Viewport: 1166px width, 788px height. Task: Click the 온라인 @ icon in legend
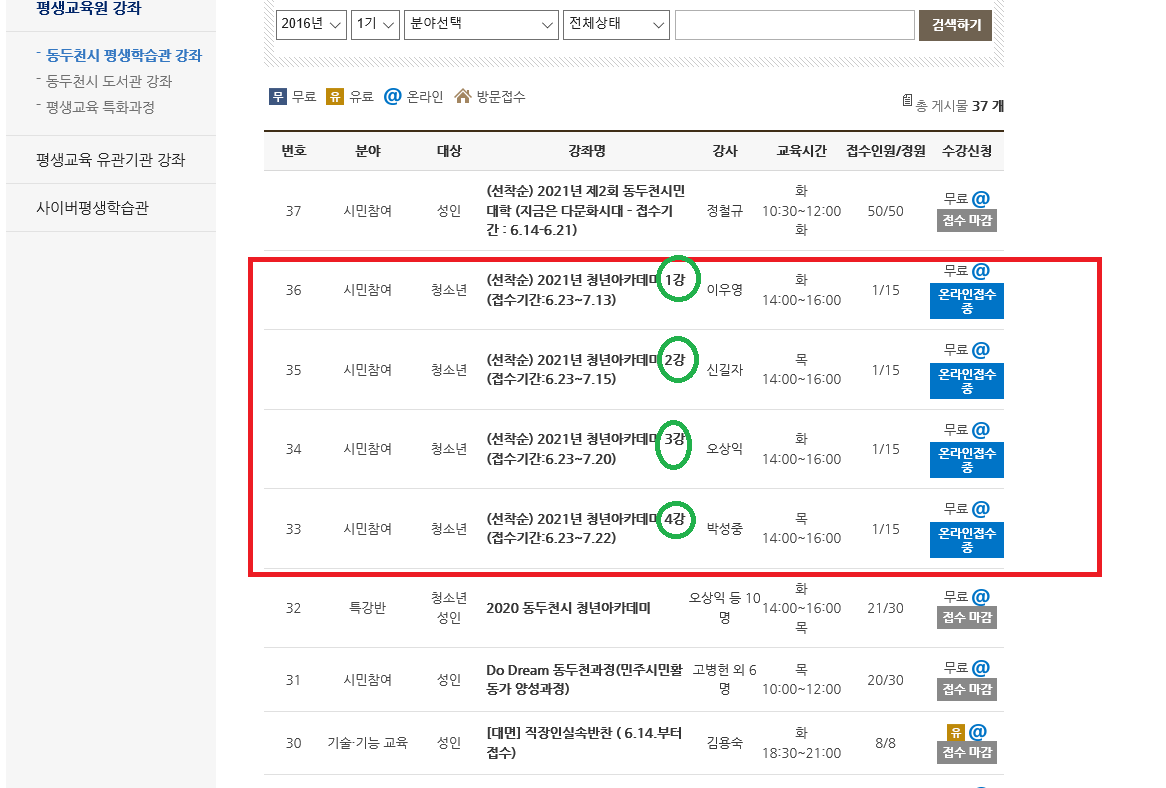[x=393, y=97]
